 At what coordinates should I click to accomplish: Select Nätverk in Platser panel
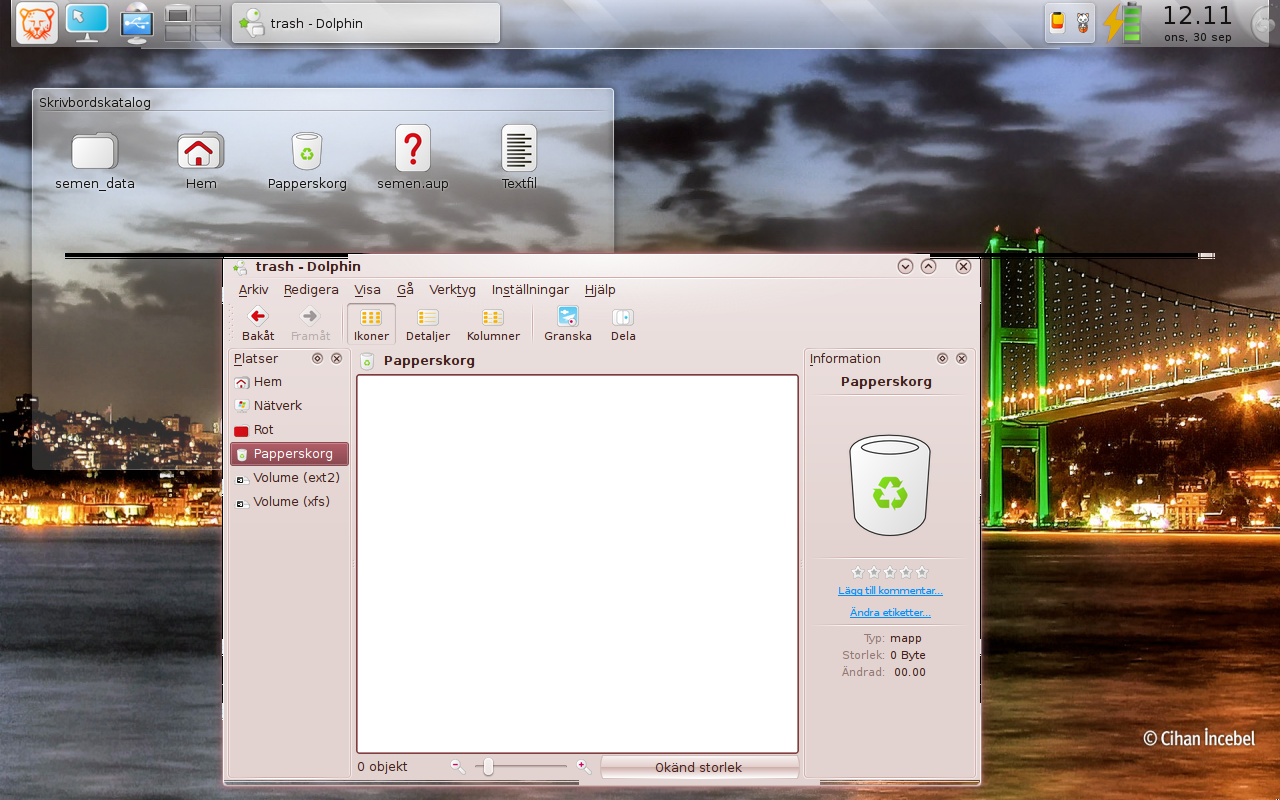click(x=277, y=406)
